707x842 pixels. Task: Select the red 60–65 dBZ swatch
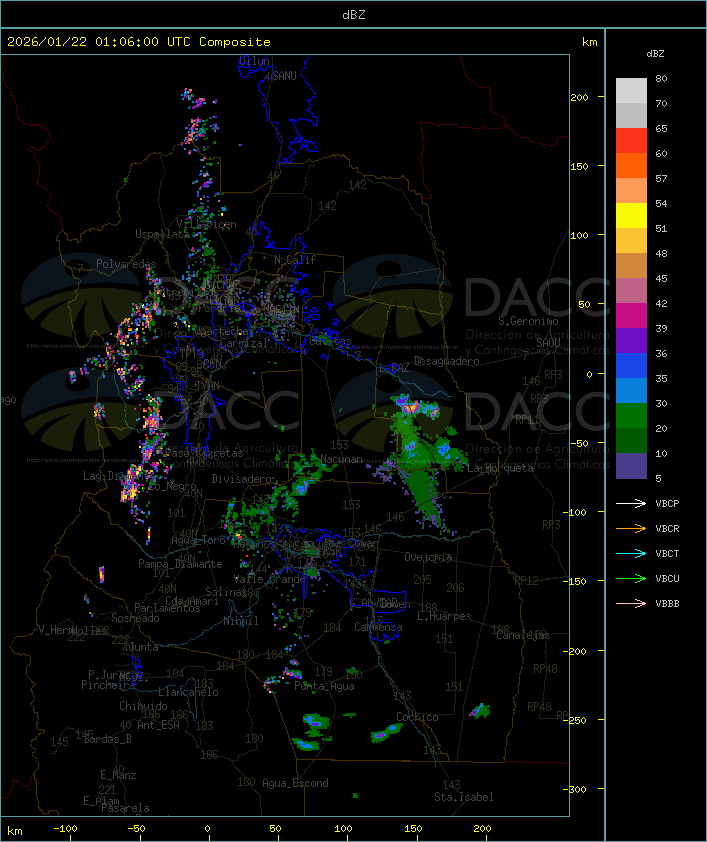click(x=631, y=141)
